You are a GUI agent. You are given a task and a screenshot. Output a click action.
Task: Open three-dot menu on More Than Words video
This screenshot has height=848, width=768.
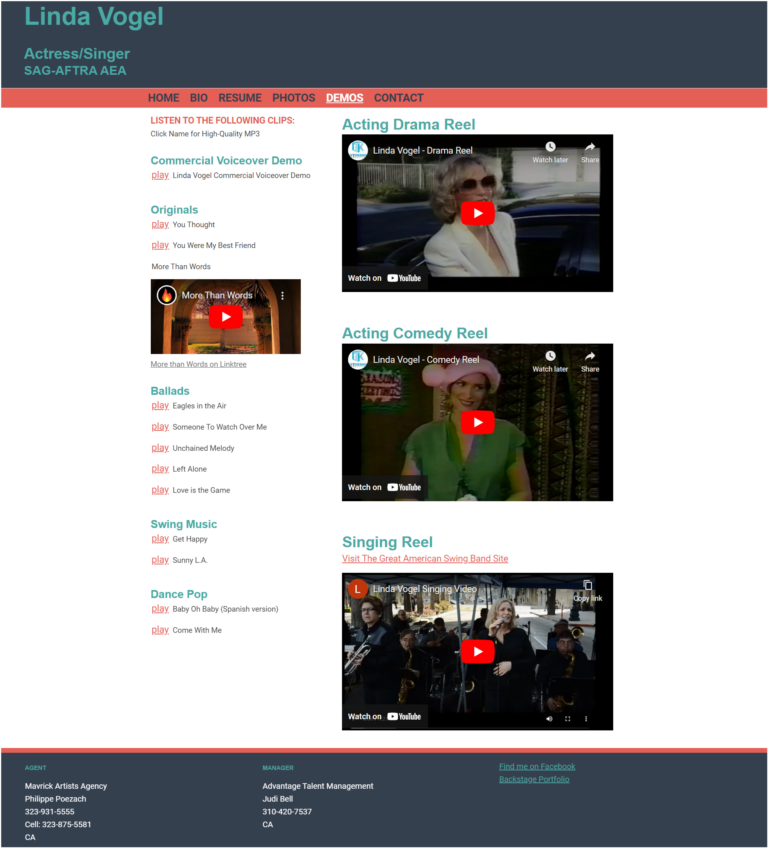[x=283, y=296]
